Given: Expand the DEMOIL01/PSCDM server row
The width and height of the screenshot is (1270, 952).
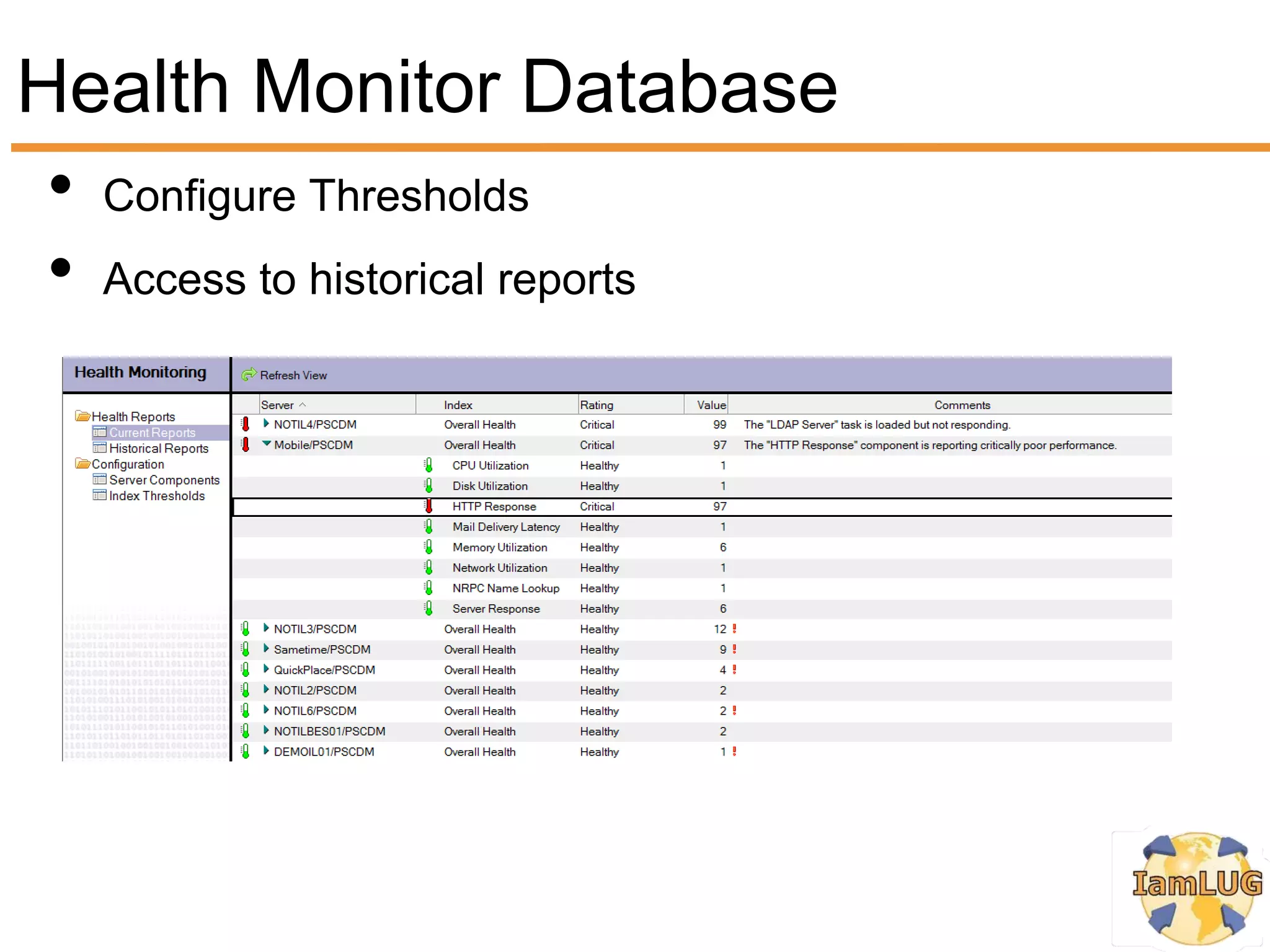Looking at the screenshot, I should click(266, 751).
